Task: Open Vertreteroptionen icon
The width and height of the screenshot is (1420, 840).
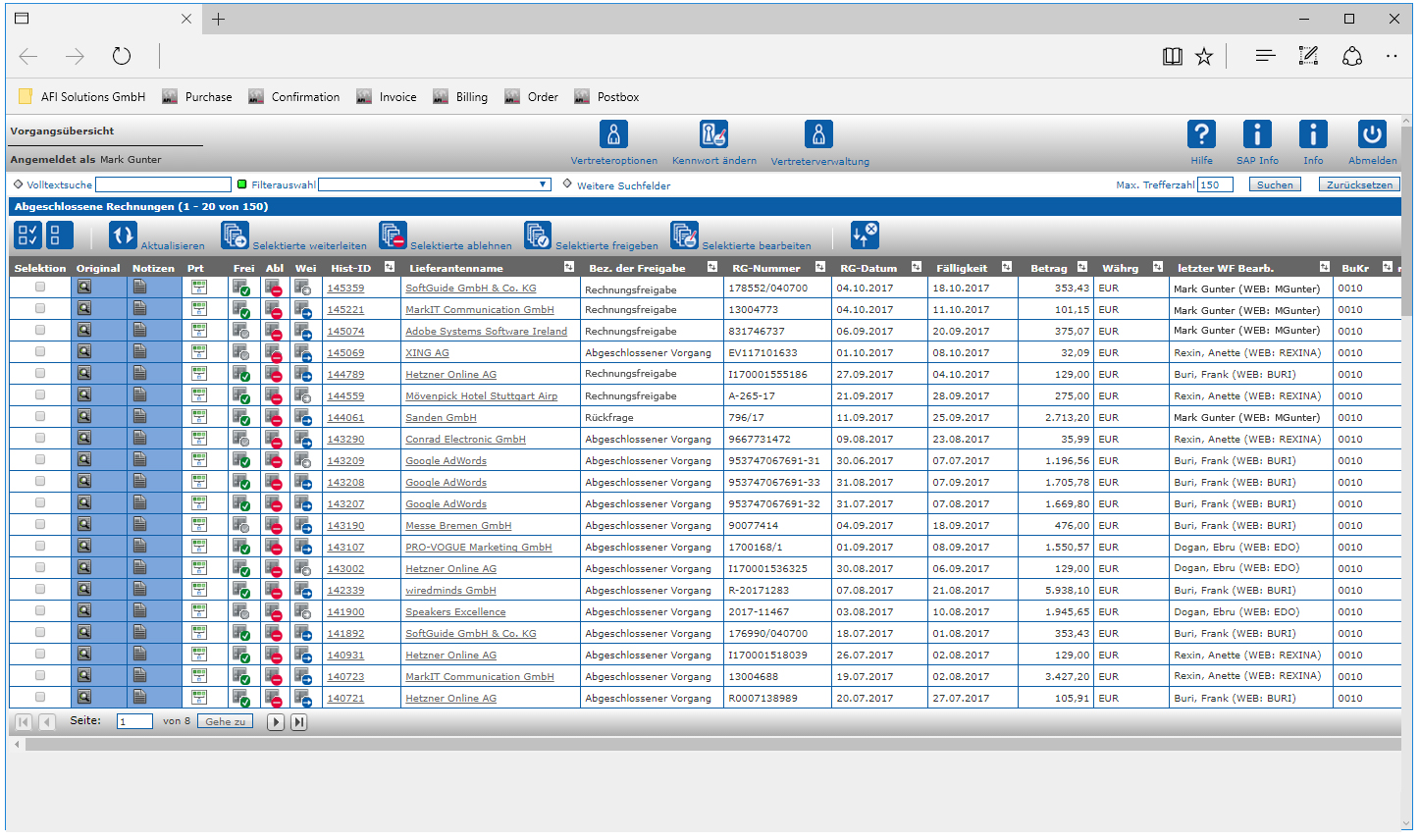Action: 613,134
